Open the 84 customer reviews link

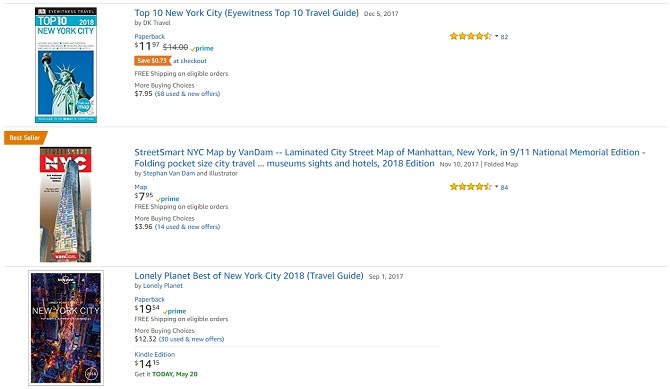[x=504, y=187]
